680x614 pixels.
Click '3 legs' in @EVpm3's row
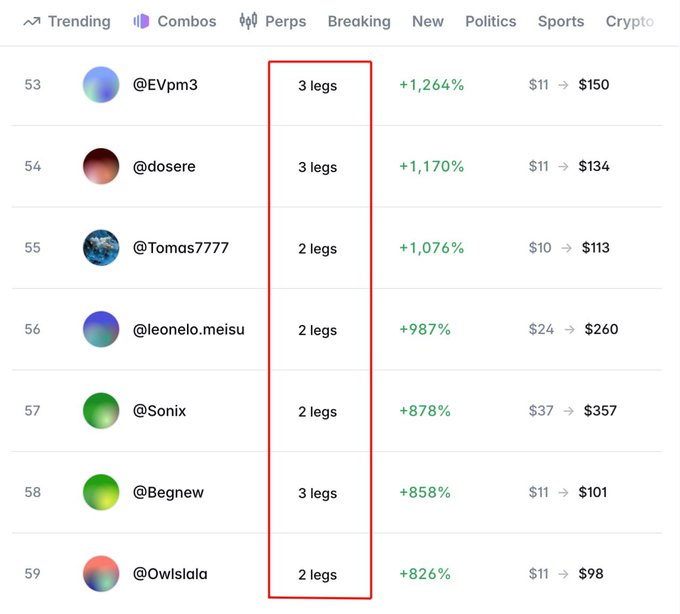pos(317,85)
